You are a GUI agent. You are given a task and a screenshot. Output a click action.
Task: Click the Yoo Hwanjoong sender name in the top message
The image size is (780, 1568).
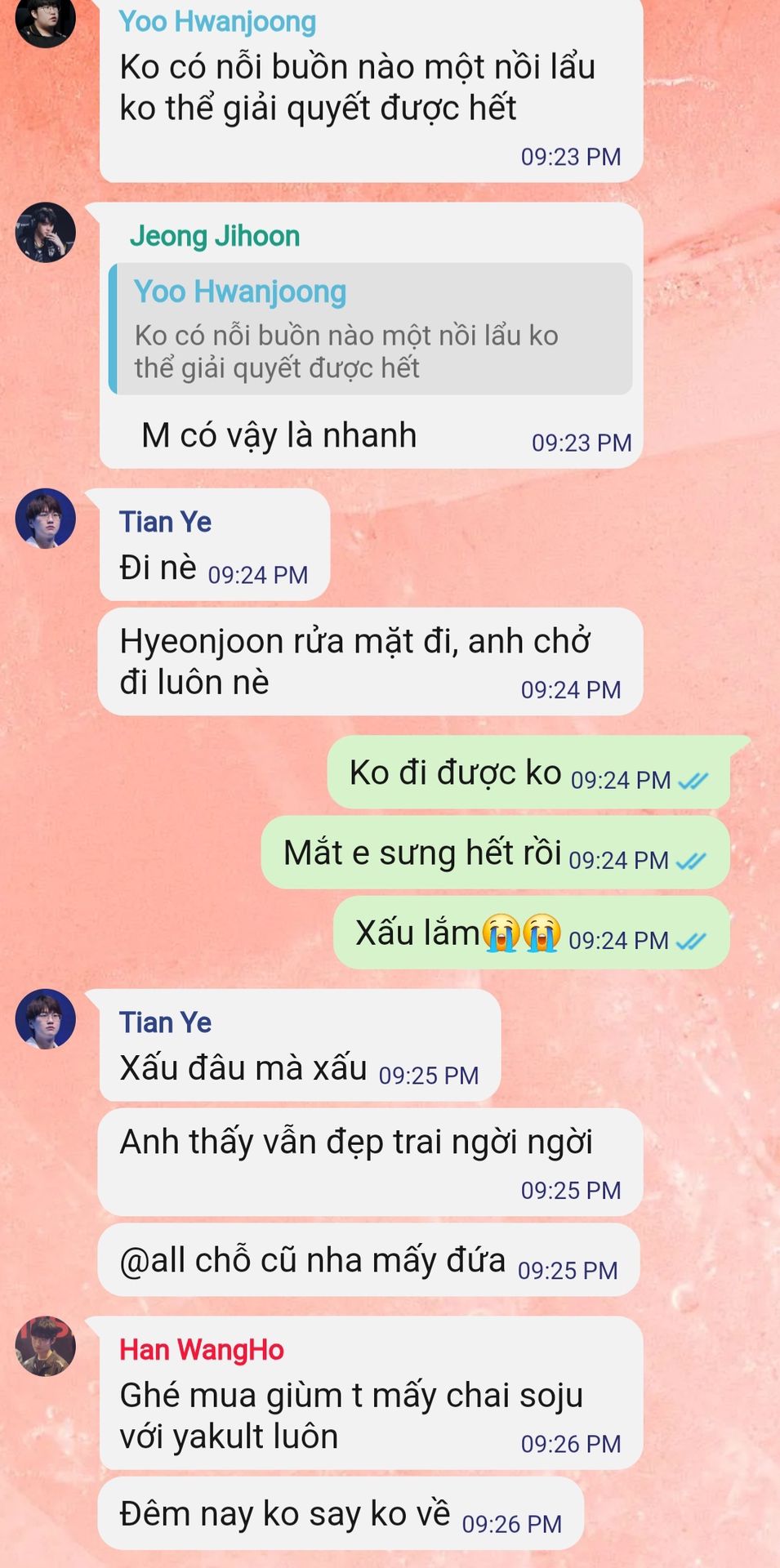[217, 22]
